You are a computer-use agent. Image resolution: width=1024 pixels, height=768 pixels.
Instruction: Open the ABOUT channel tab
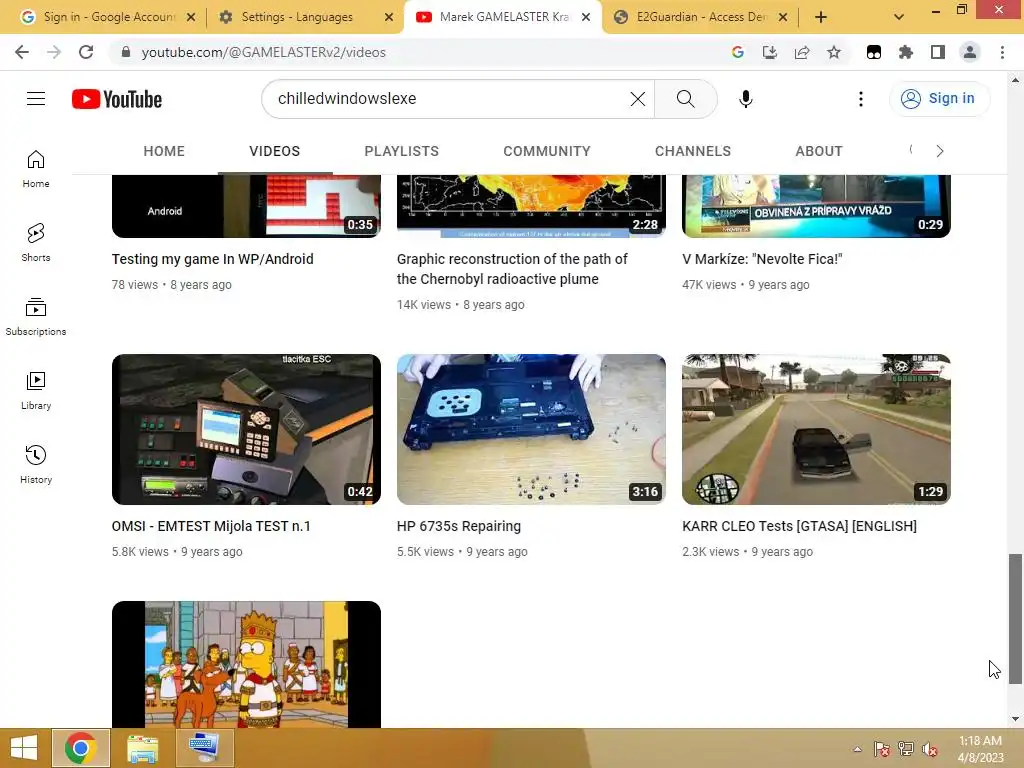[819, 151]
